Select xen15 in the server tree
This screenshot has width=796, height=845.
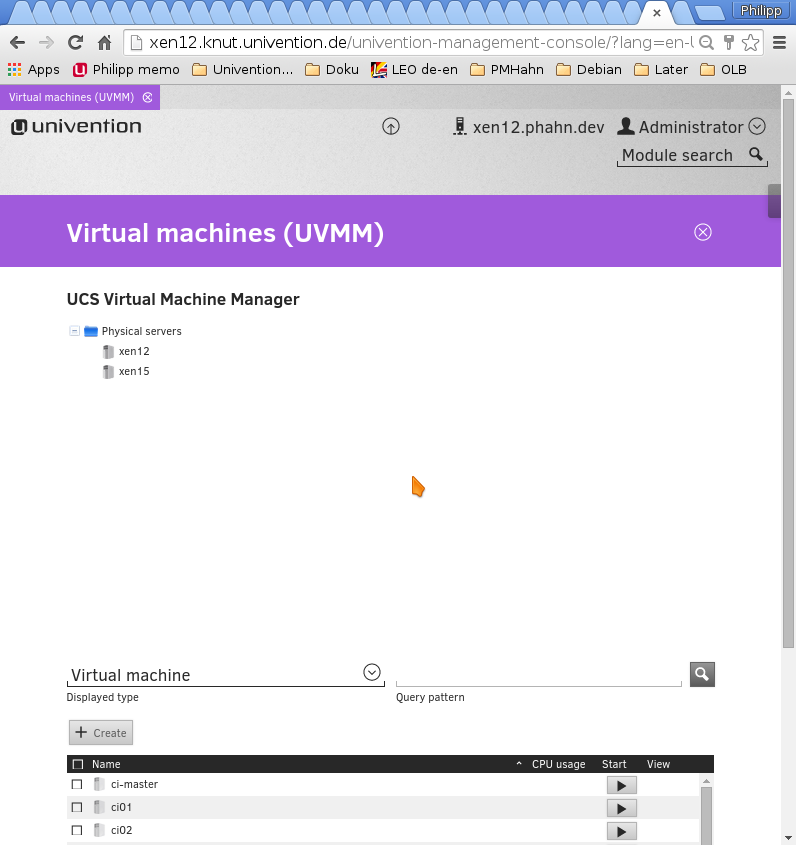point(133,372)
